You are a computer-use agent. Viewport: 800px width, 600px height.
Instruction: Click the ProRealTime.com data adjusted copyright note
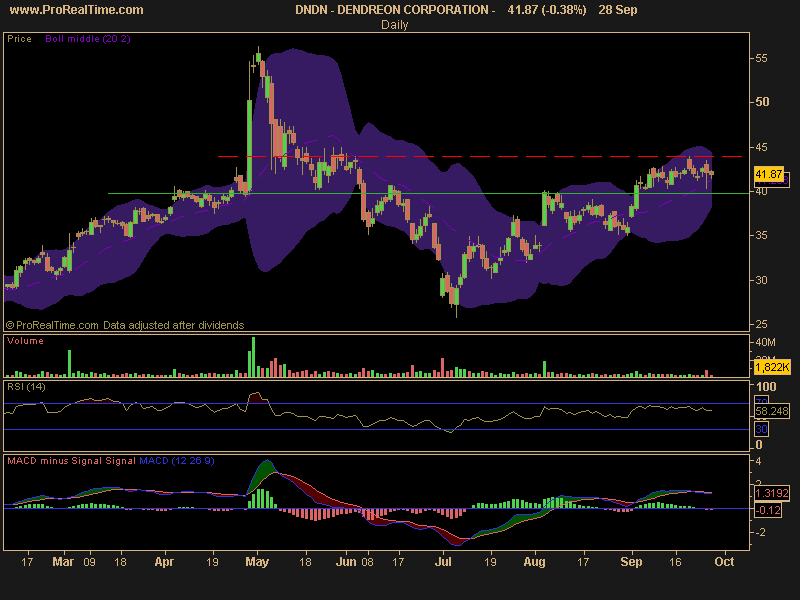125,325
